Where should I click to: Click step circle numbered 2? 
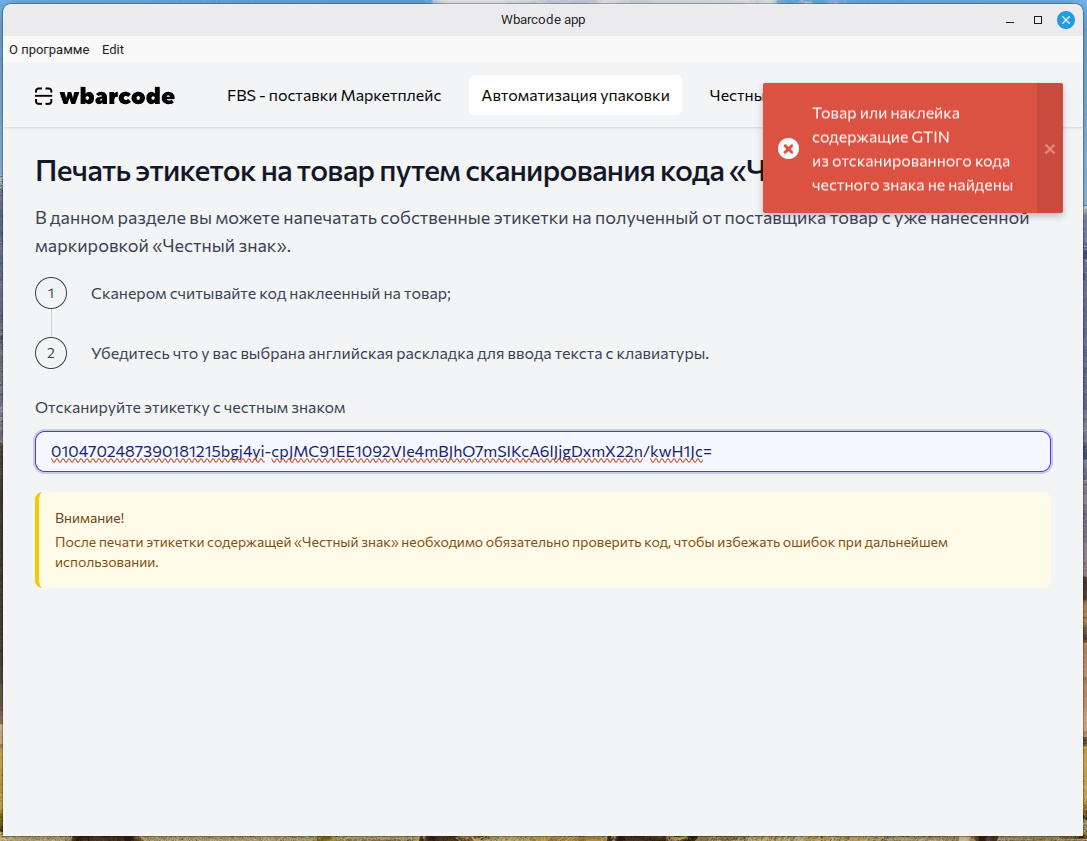click(x=51, y=352)
